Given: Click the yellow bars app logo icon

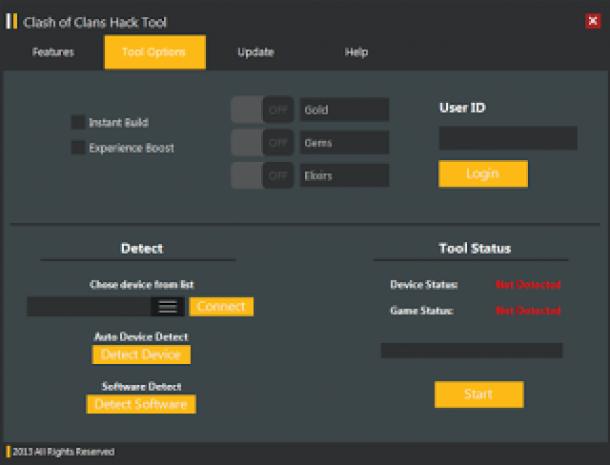Looking at the screenshot, I should [11, 21].
